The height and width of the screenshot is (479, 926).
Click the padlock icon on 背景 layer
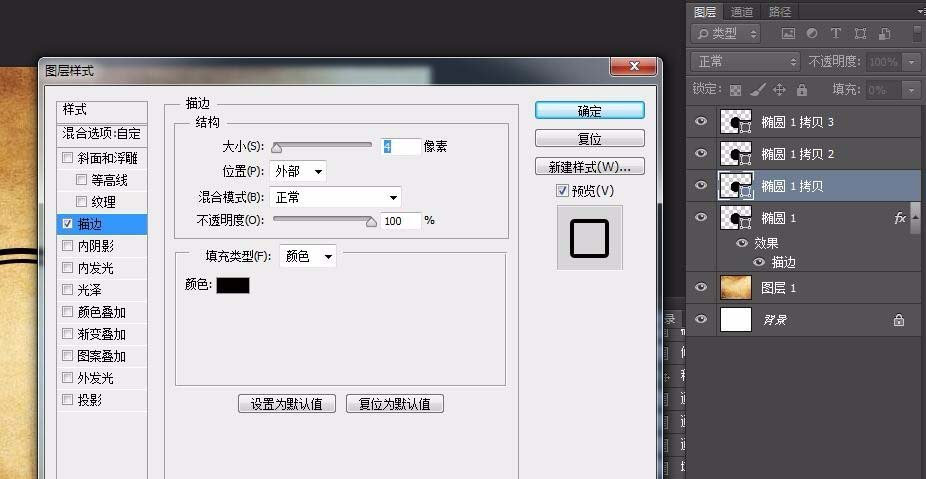pyautogui.click(x=899, y=320)
